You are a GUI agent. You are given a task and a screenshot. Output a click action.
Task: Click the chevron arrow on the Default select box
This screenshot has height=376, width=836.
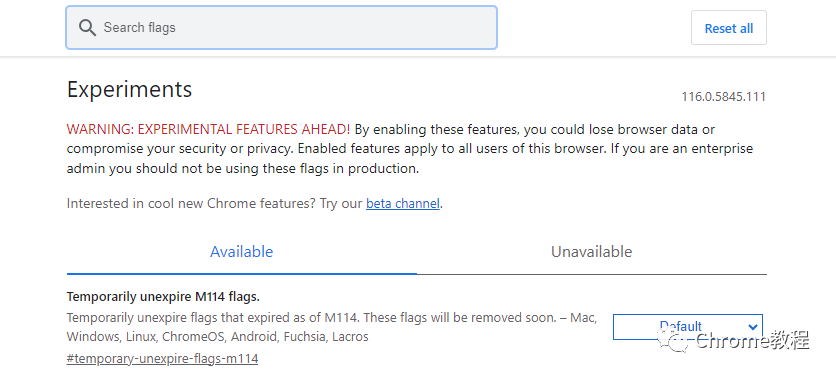752,326
